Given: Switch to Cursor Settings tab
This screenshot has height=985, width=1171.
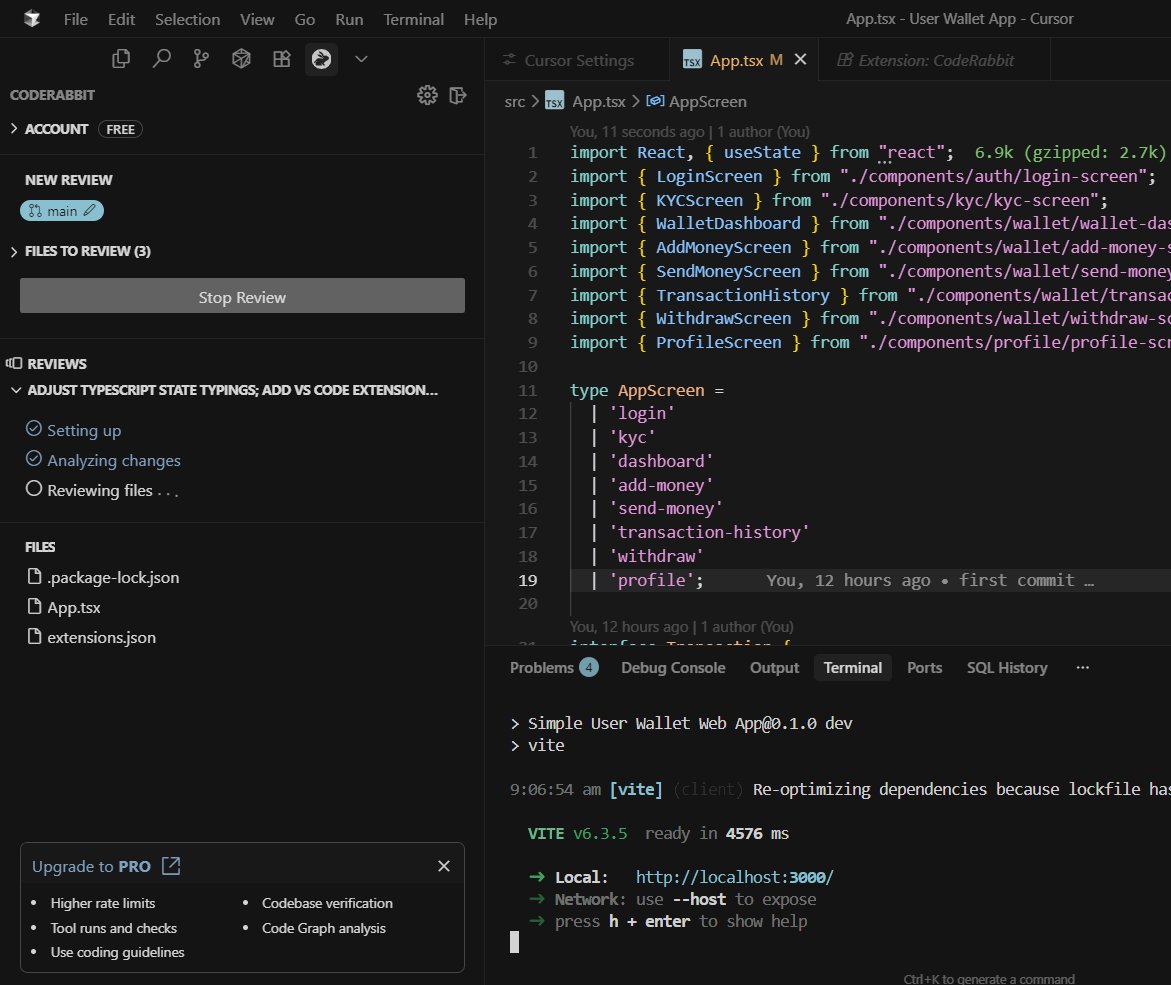Looking at the screenshot, I should point(577,60).
